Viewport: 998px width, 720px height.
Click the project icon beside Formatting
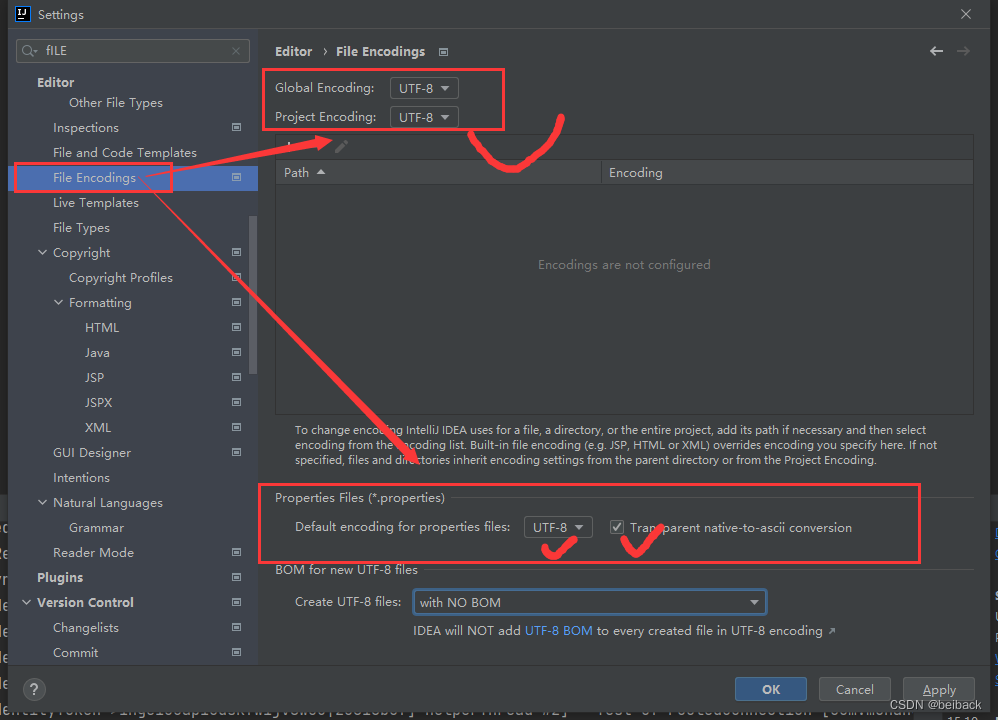pyautogui.click(x=236, y=302)
